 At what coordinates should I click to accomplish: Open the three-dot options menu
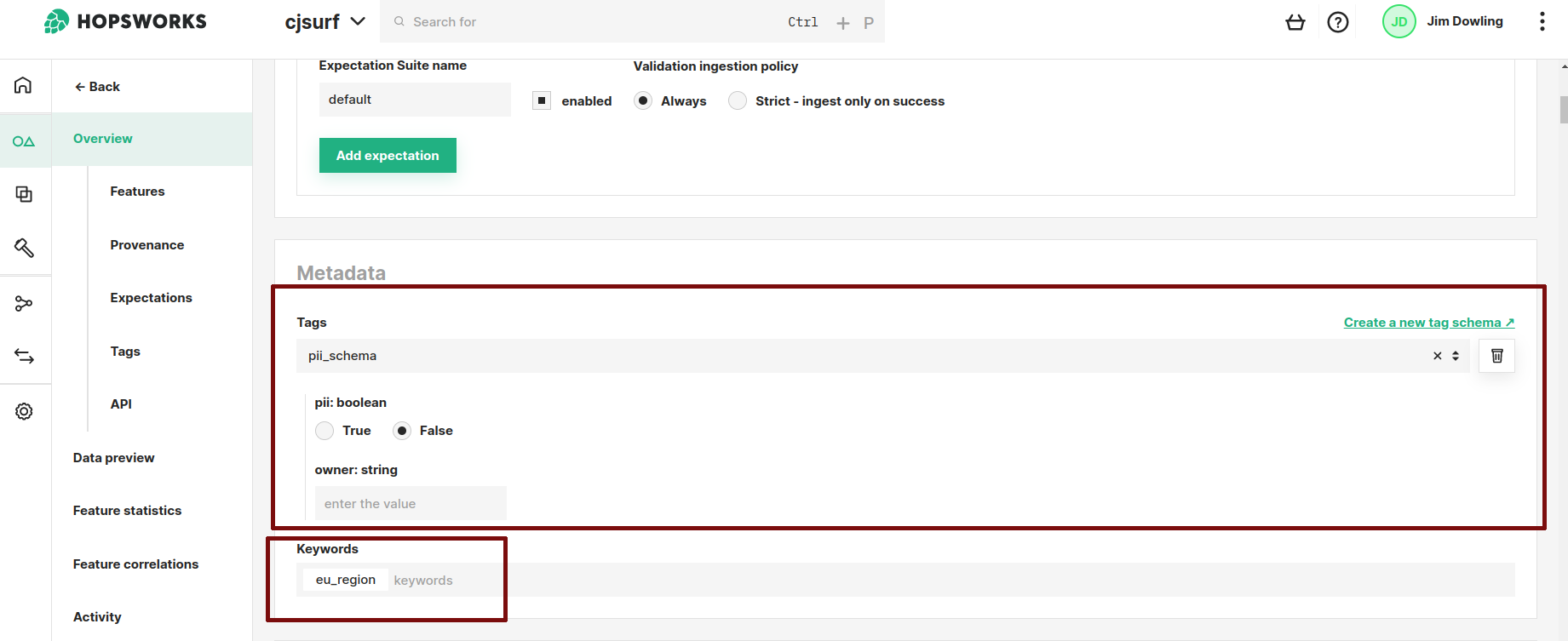[x=1542, y=22]
